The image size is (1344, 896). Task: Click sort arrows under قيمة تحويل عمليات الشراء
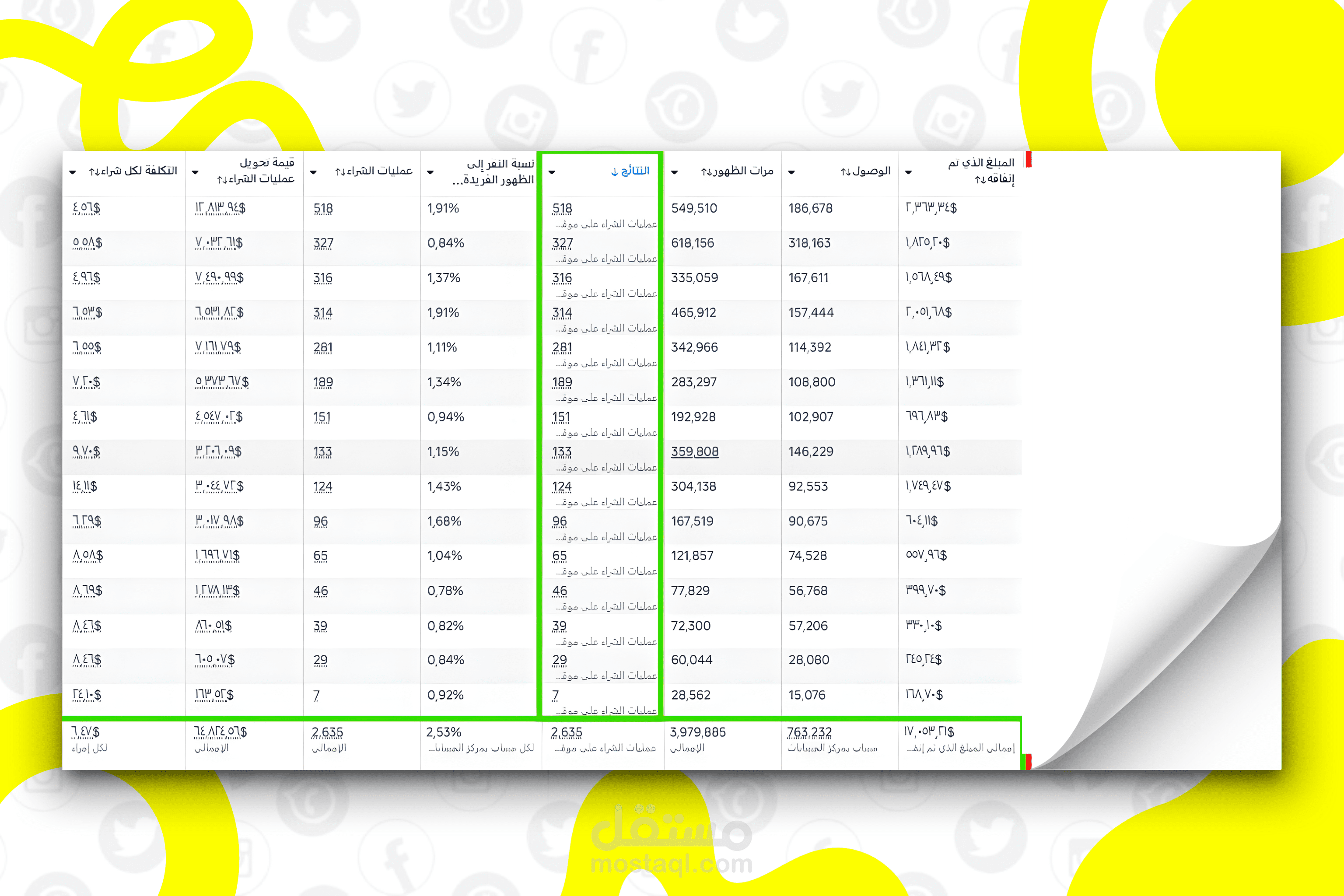222,179
